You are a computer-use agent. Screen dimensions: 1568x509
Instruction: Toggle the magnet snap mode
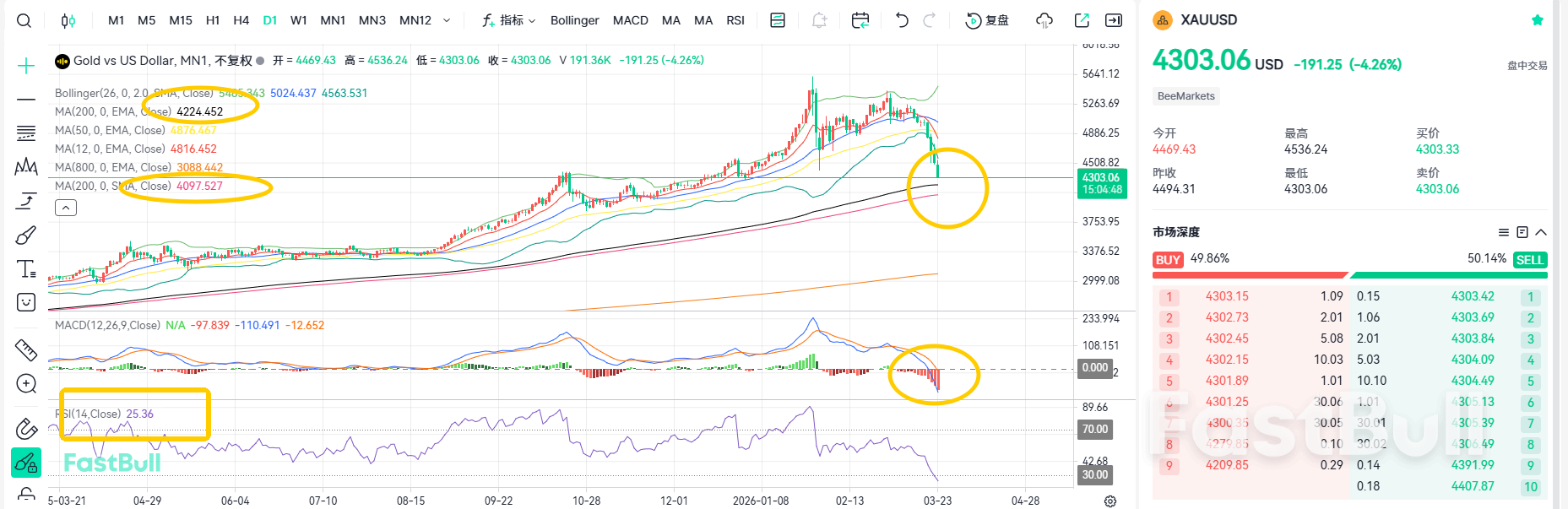pyautogui.click(x=26, y=429)
